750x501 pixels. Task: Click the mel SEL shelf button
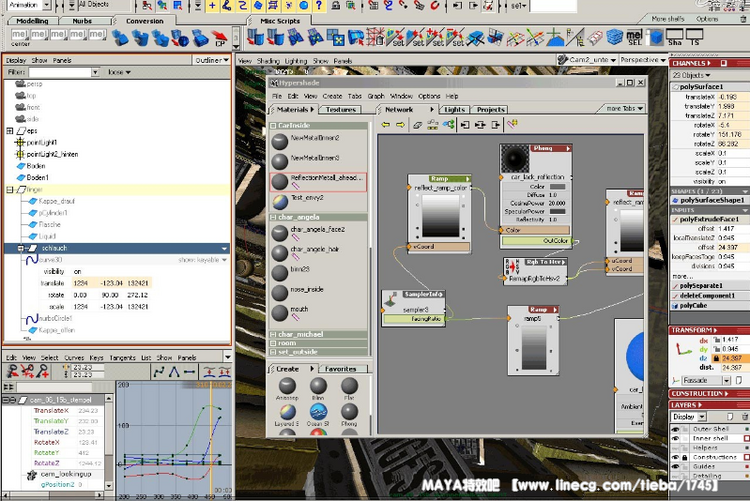tap(634, 37)
